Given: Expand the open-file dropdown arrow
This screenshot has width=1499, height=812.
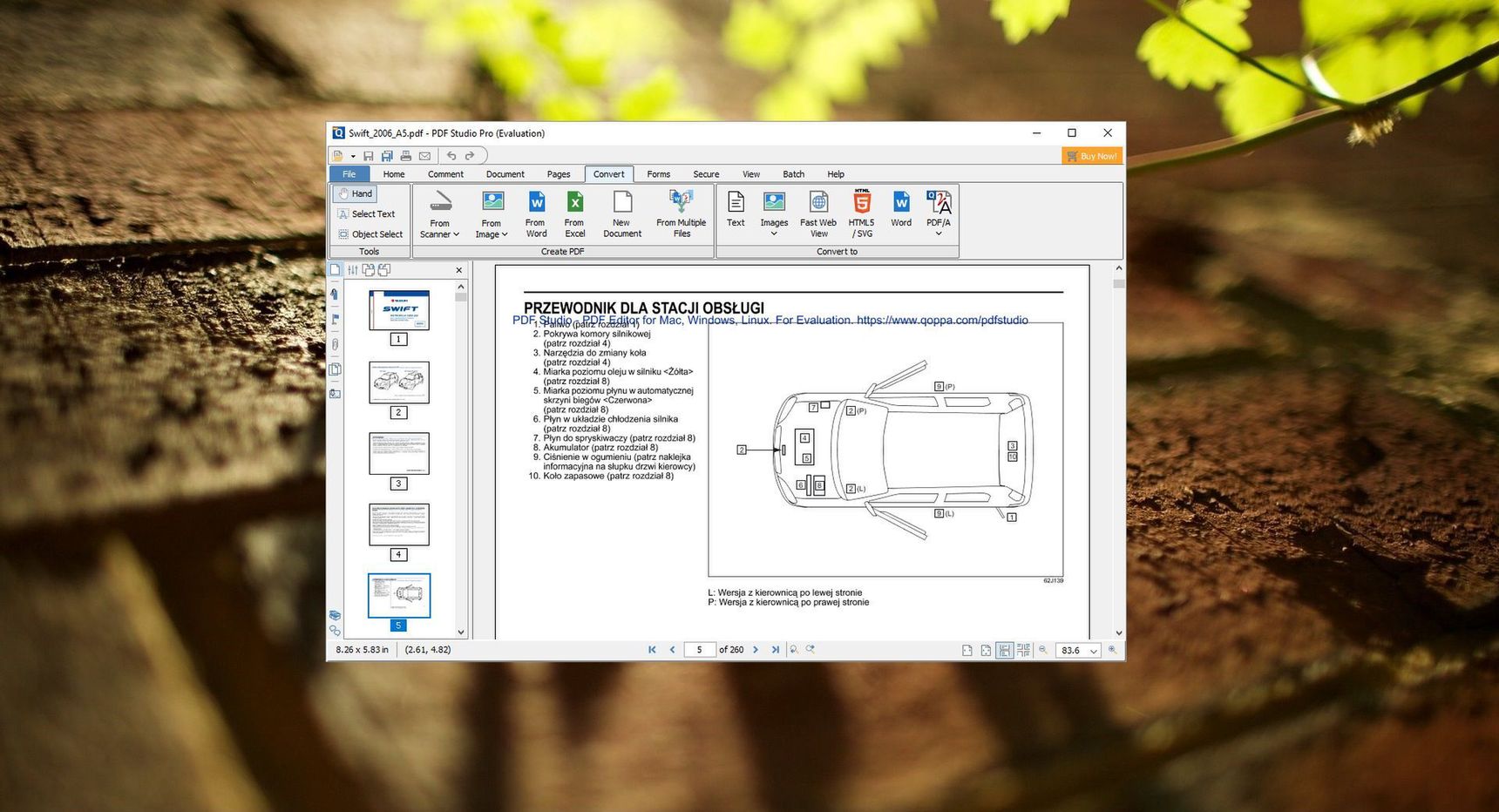Looking at the screenshot, I should (x=353, y=157).
